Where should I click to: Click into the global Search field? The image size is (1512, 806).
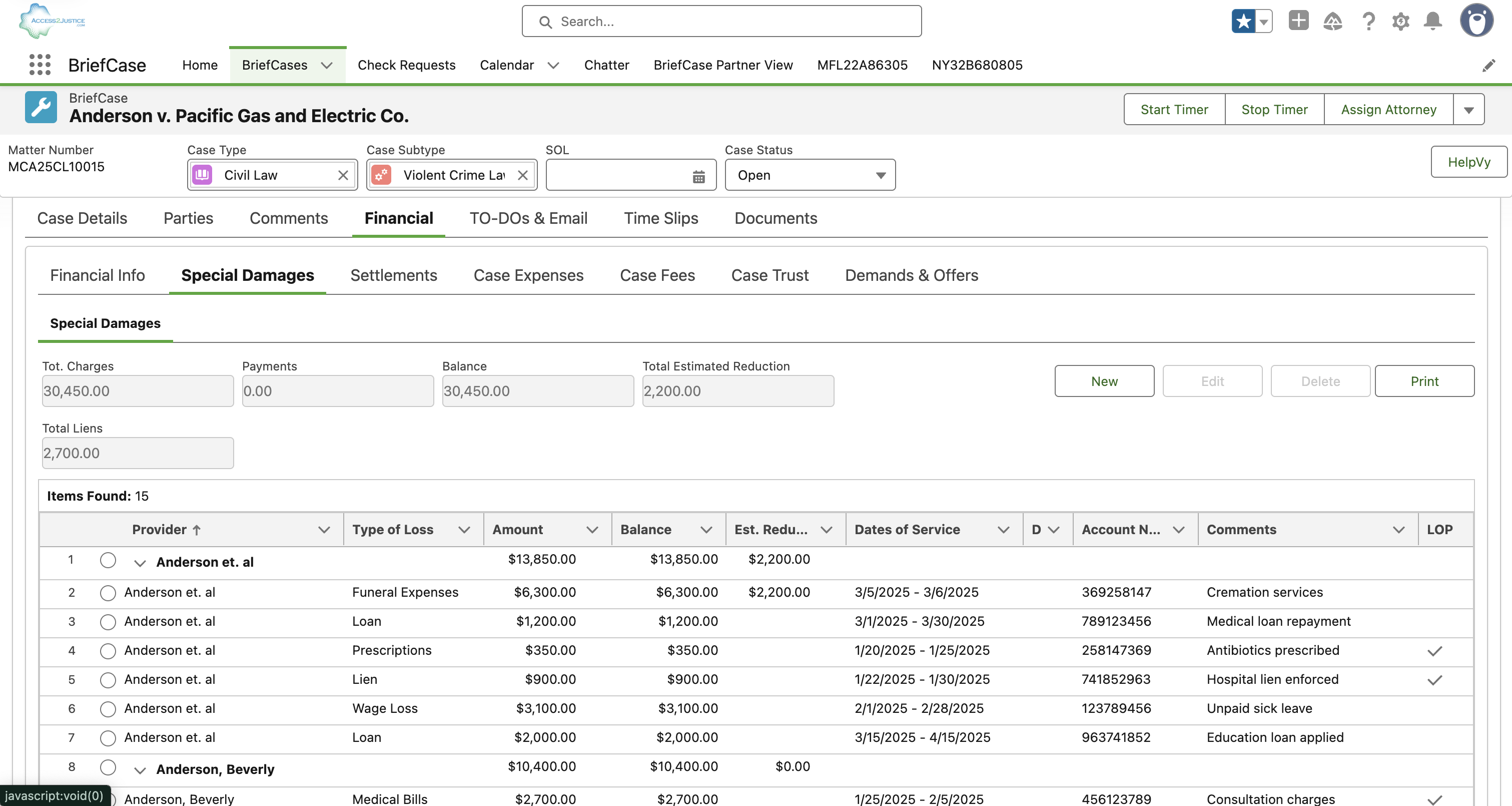[x=722, y=22]
